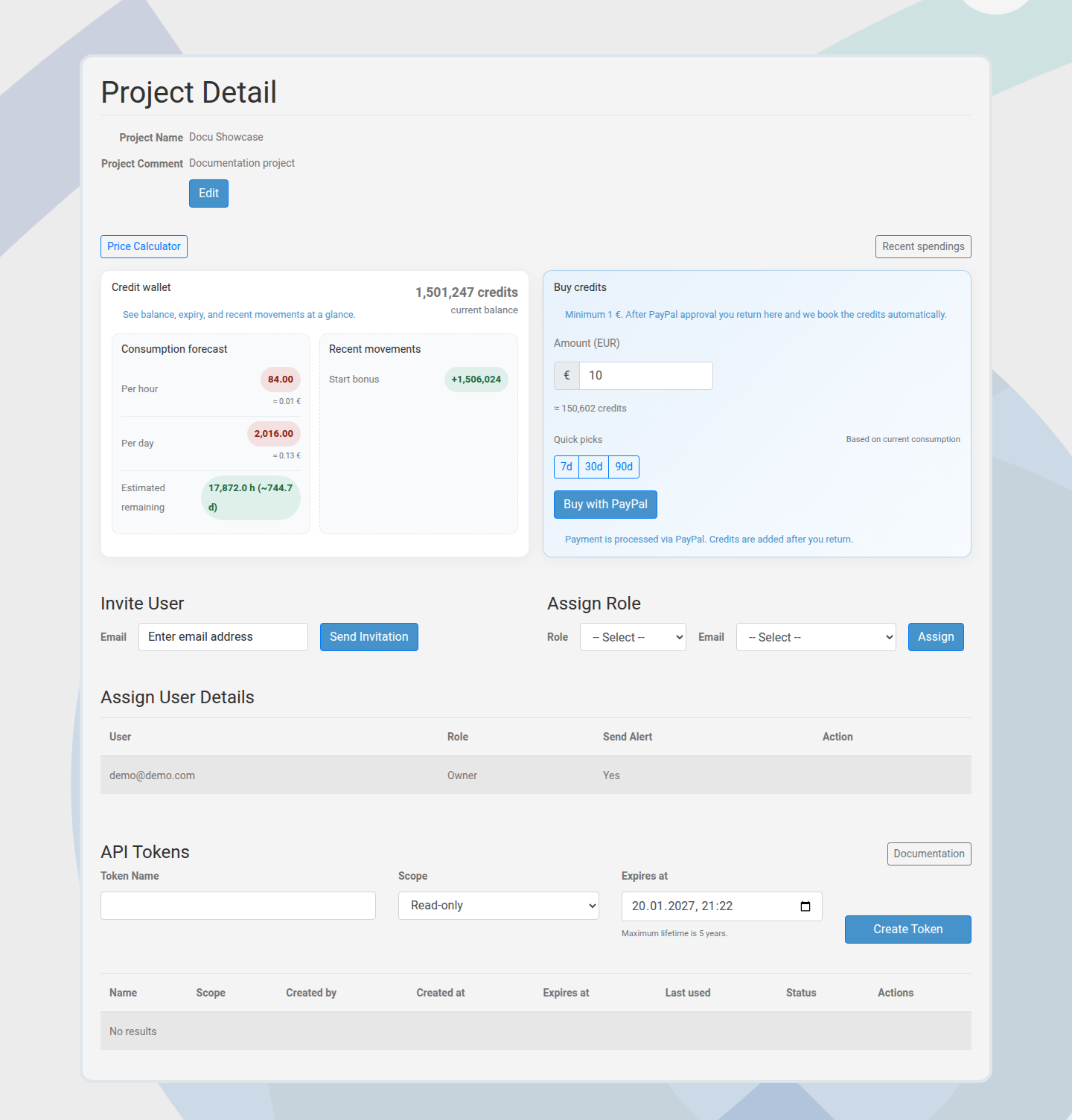Open the Role select dropdown
This screenshot has width=1072, height=1120.
coord(633,637)
